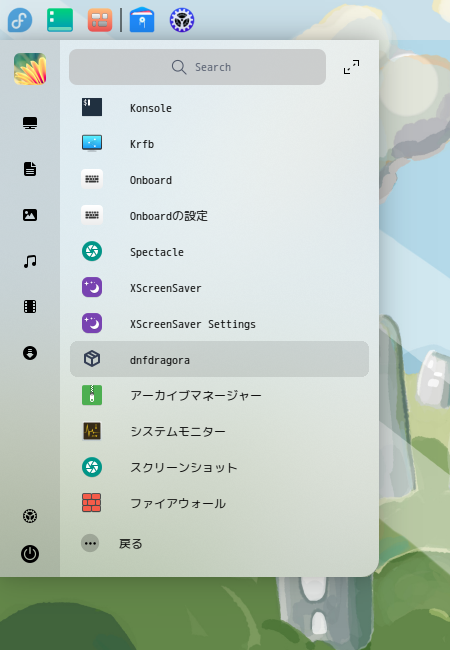Open the Desktop folder sidebar icon
Viewport: 450px width, 650px height.
[x=30, y=123]
